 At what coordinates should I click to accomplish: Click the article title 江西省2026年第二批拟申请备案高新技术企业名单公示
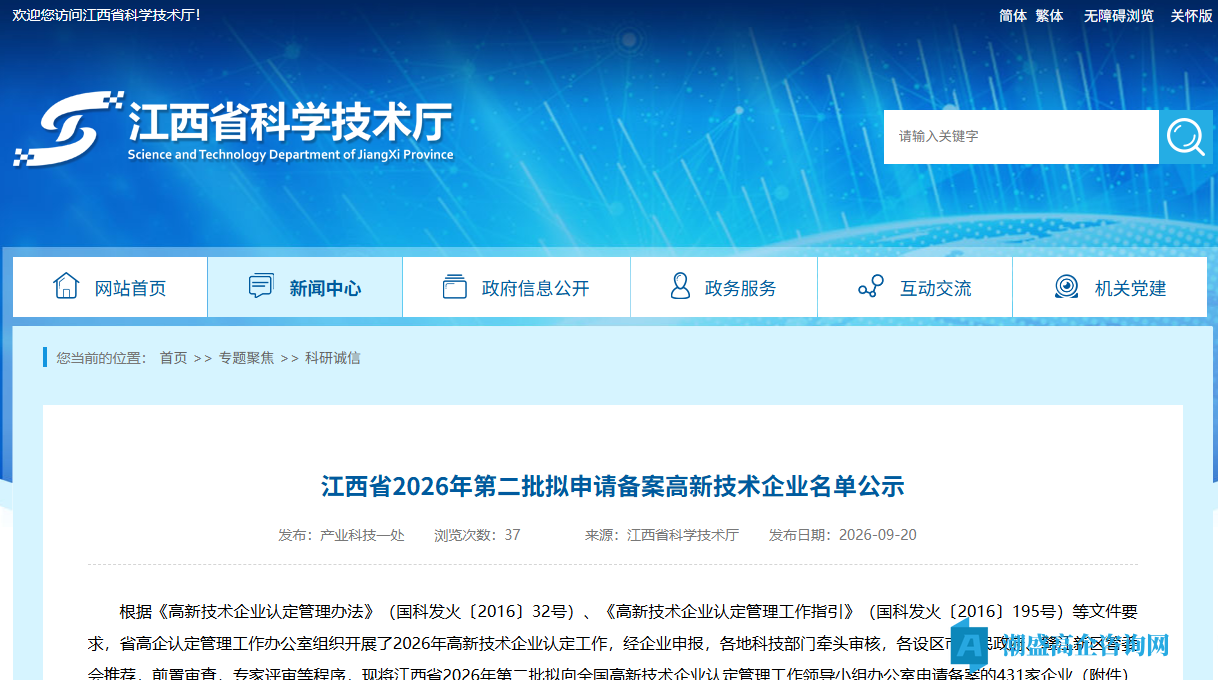613,487
